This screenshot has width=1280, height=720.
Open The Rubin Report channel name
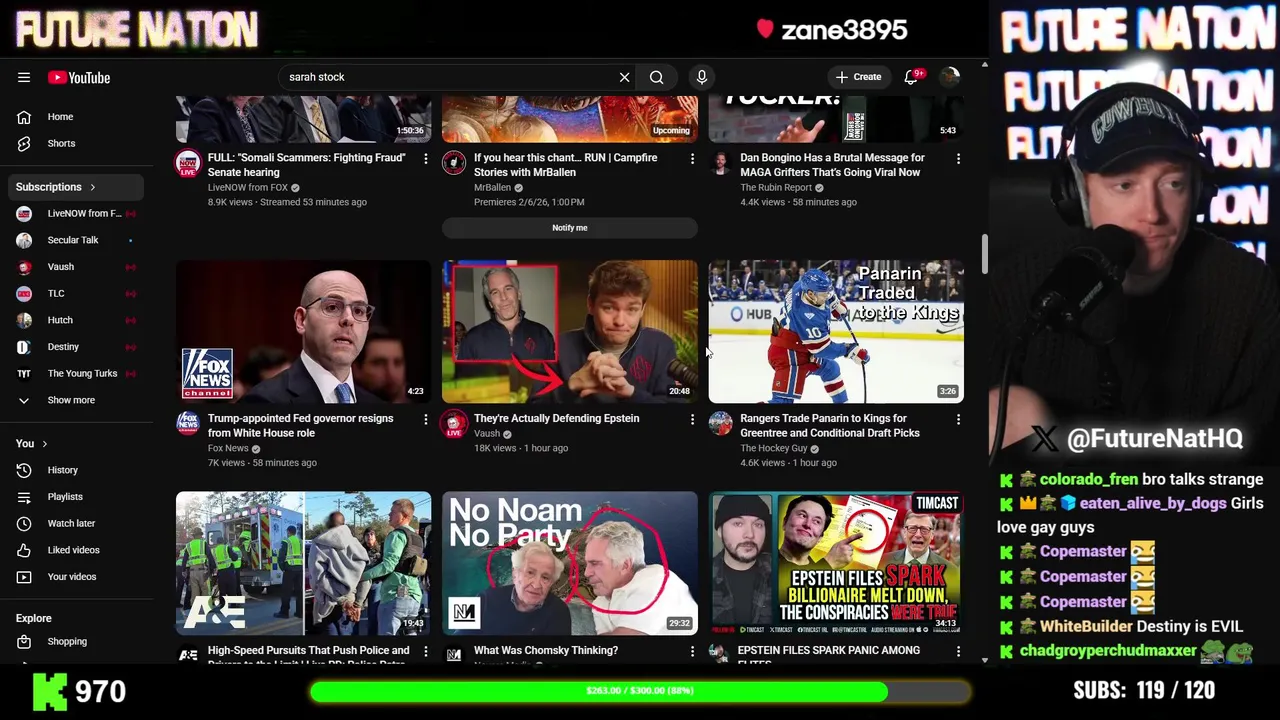pos(776,188)
